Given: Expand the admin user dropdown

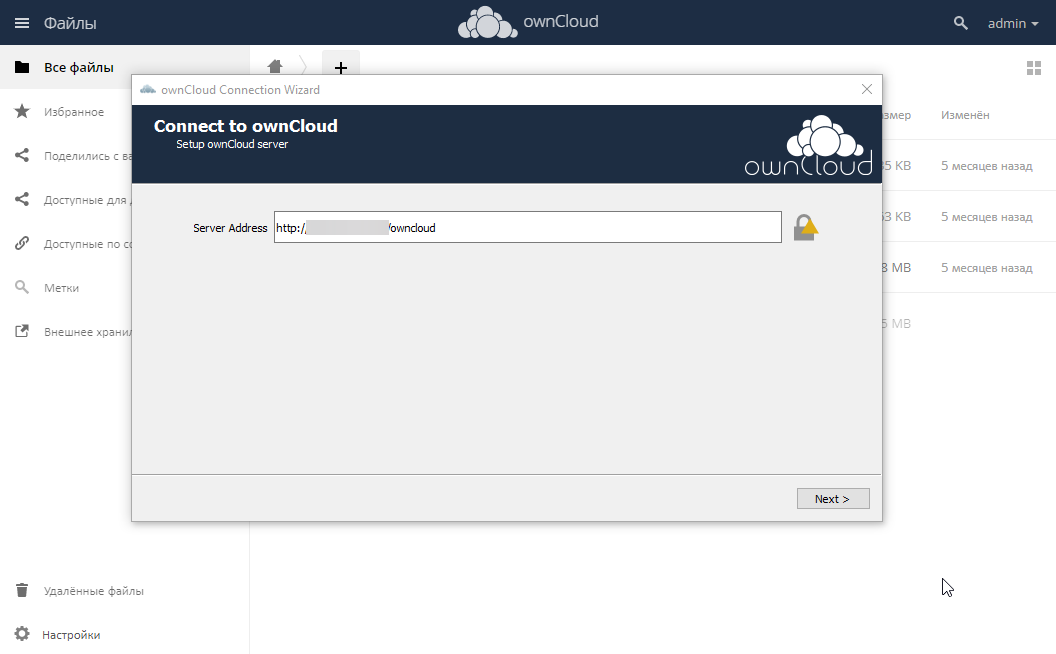Looking at the screenshot, I should tap(1013, 23).
